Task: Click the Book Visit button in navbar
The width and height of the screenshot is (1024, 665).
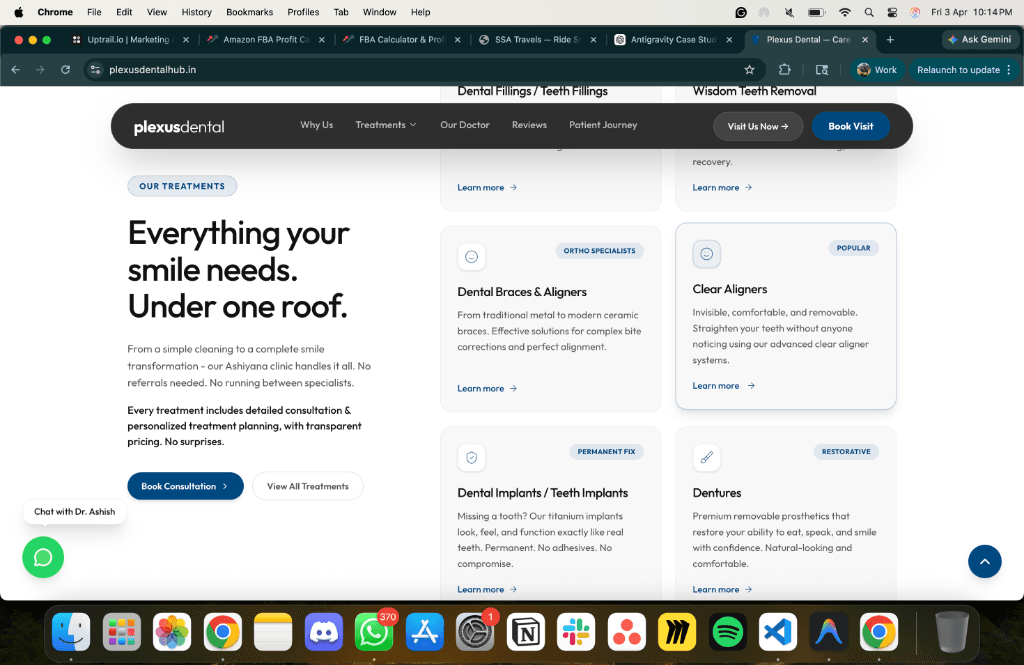Action: 850,126
